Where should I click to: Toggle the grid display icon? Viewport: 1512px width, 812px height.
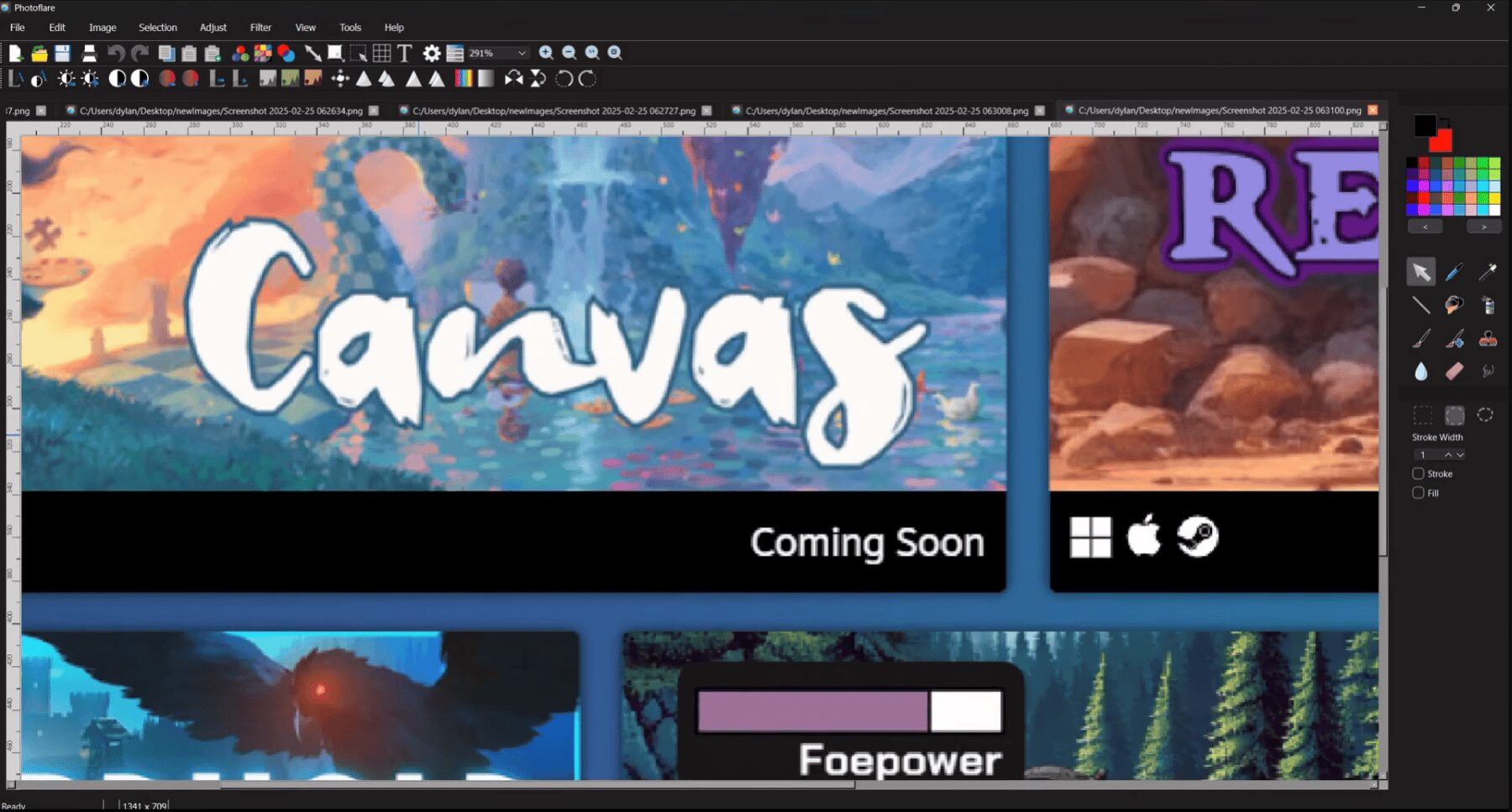(381, 53)
